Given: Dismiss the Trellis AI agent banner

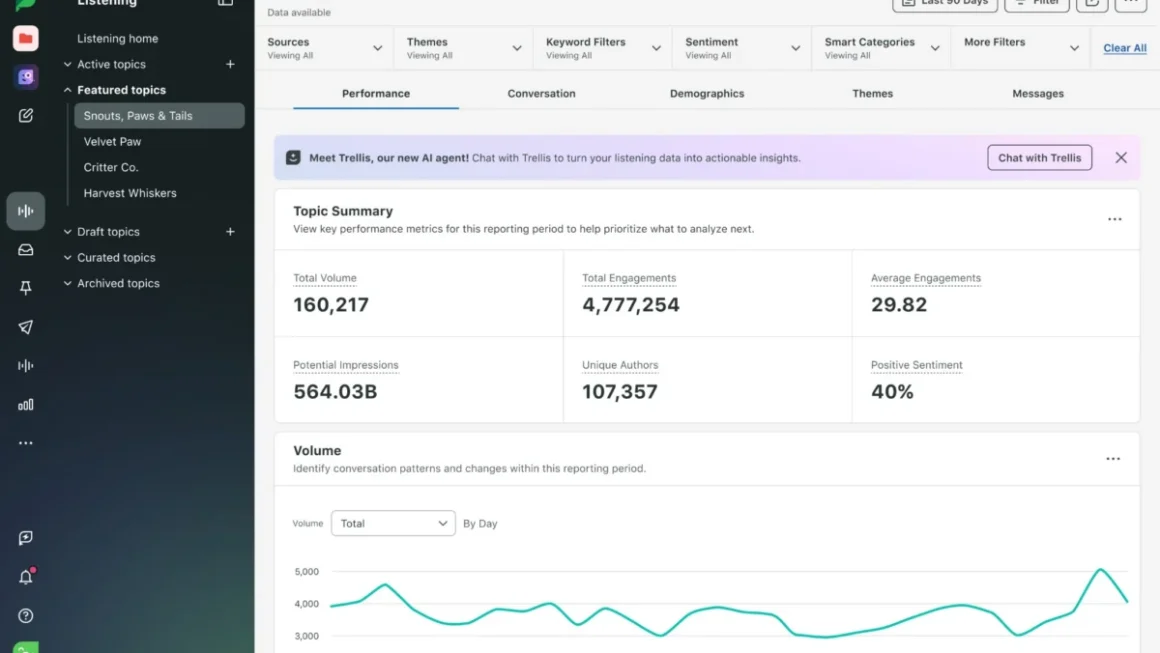Looking at the screenshot, I should click(x=1121, y=158).
